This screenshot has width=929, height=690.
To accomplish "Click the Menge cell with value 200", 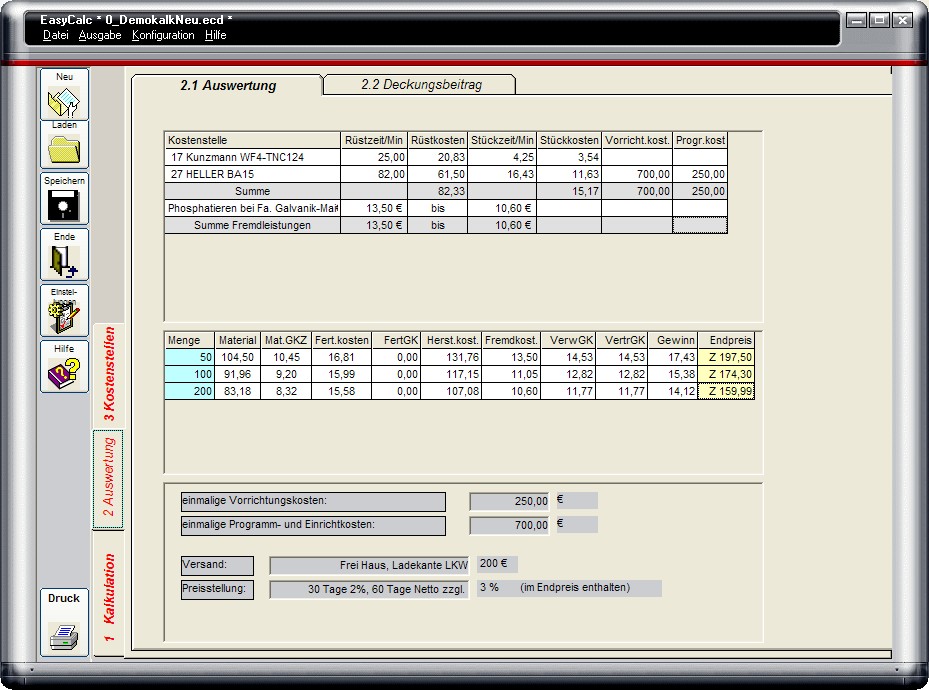I will point(190,391).
